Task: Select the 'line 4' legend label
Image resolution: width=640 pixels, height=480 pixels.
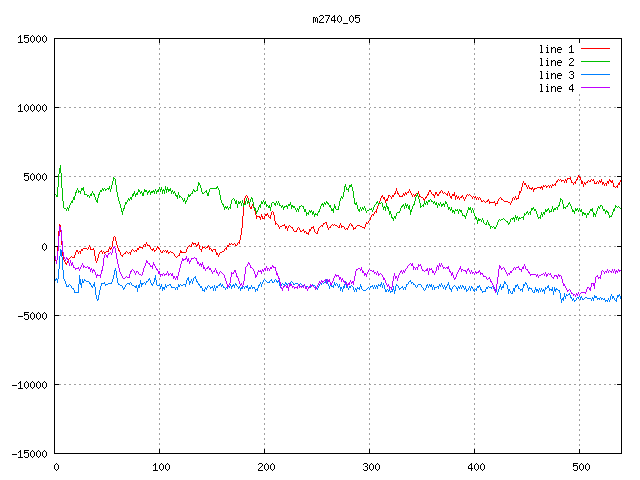Action: coord(557,88)
